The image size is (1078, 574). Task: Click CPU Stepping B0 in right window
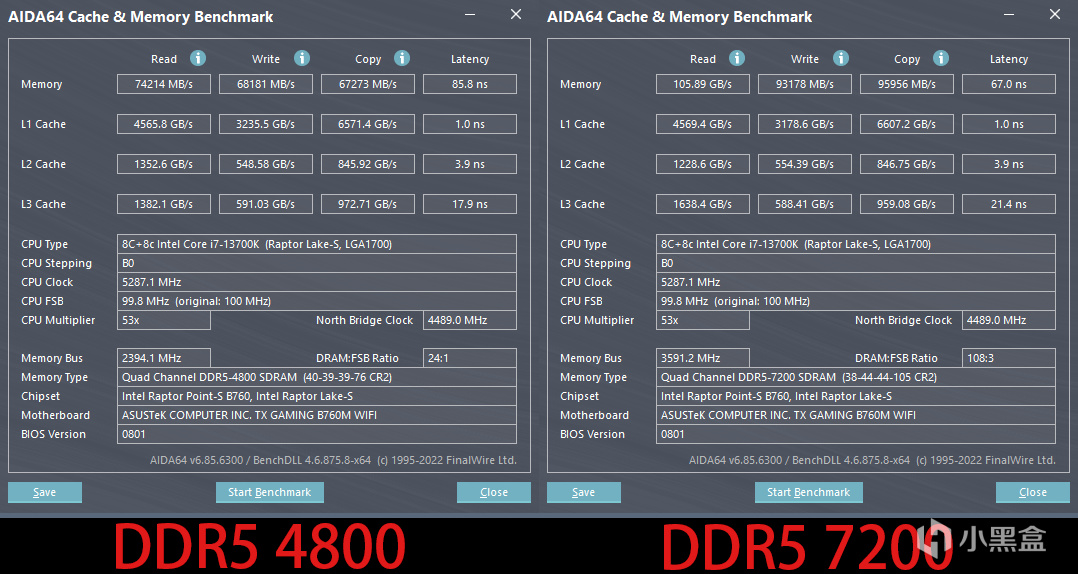[x=856, y=263]
